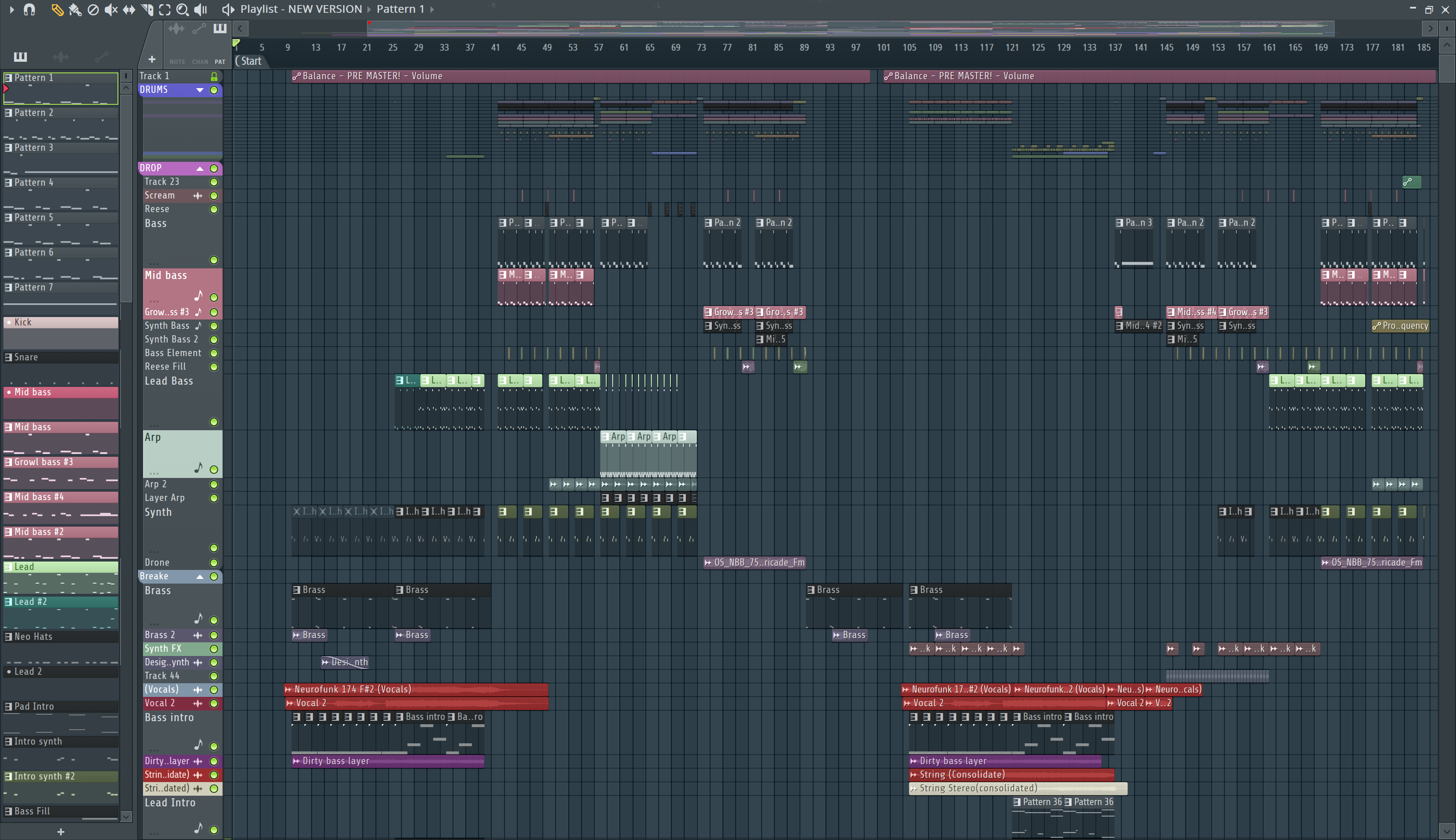Mute the DRUMS track group
1456x840 pixels.
tap(214, 90)
